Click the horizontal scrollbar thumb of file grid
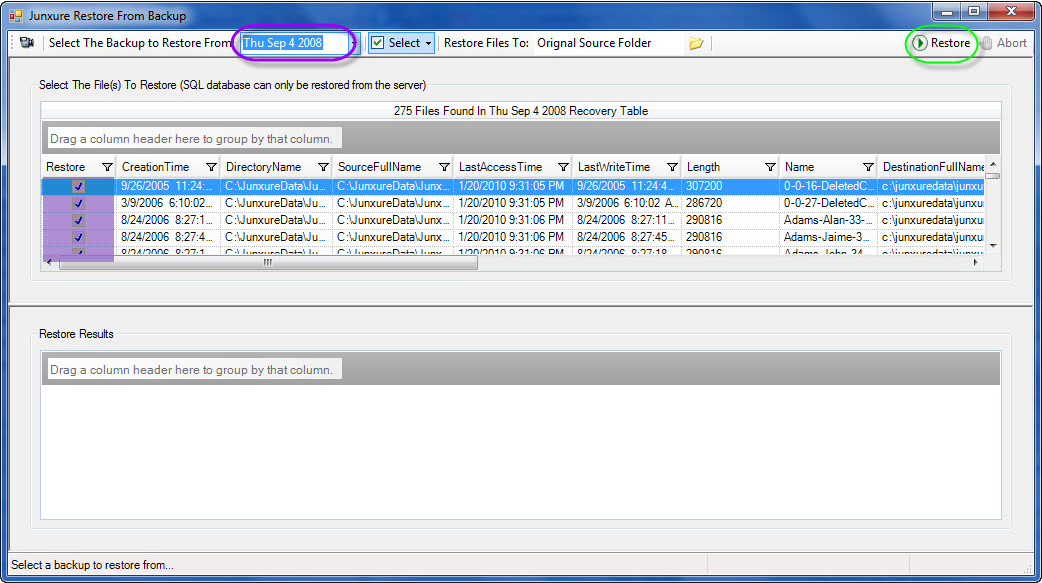This screenshot has width=1042, height=583. [x=268, y=263]
